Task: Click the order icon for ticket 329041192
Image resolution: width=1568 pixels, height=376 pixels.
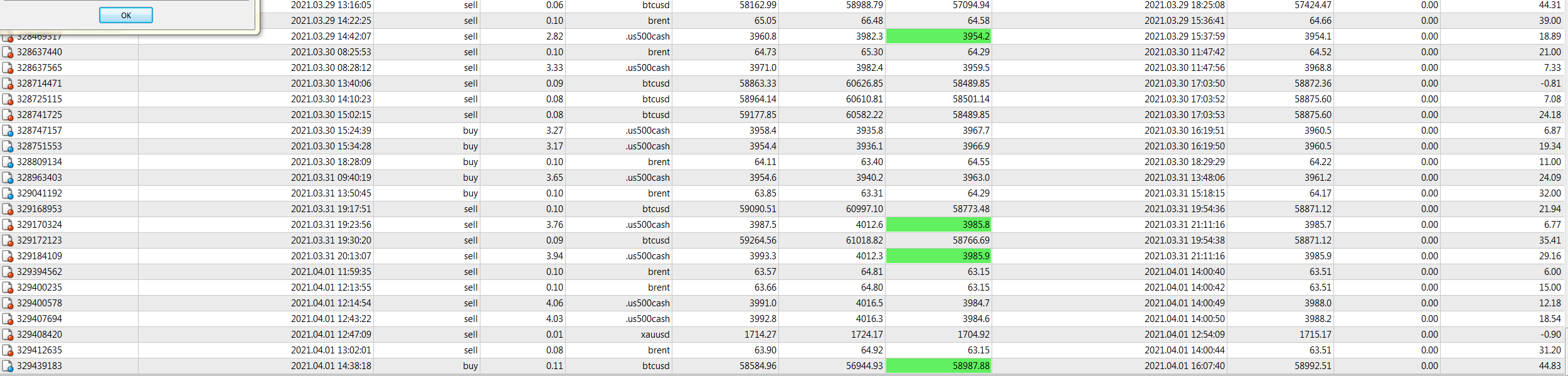Action: [8, 193]
